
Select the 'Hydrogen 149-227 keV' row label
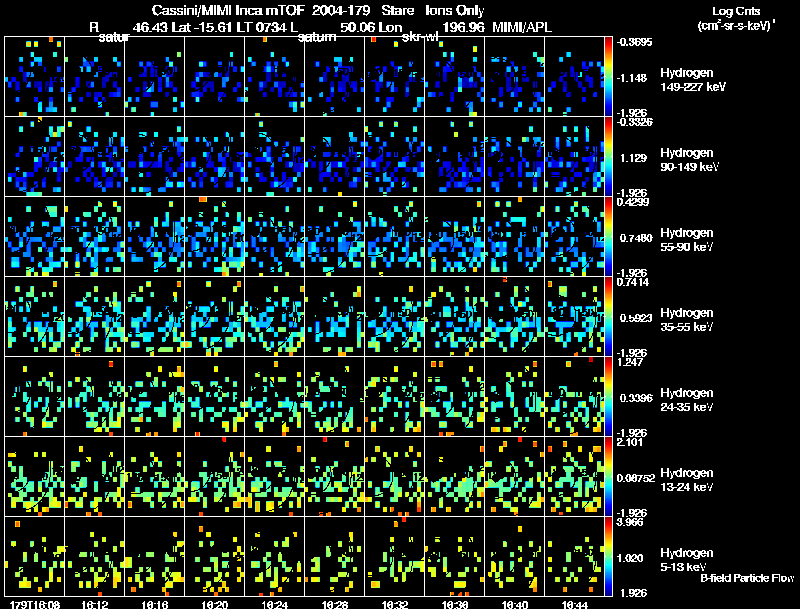(x=693, y=80)
